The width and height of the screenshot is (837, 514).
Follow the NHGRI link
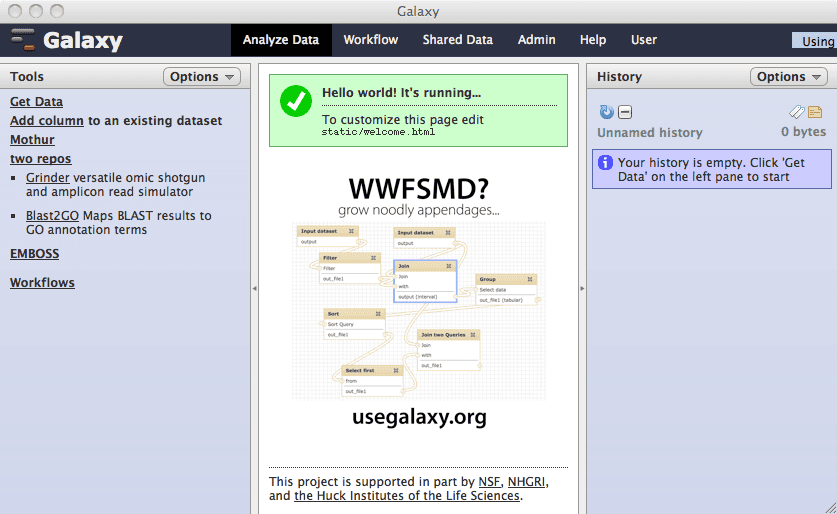[x=527, y=482]
